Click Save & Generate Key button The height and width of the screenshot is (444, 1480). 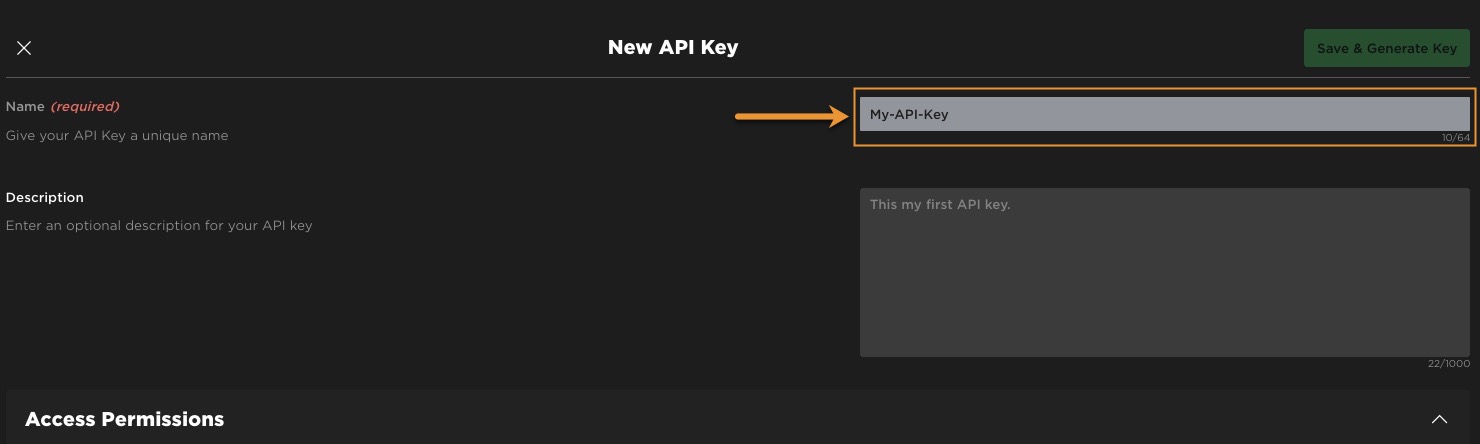pos(1386,48)
